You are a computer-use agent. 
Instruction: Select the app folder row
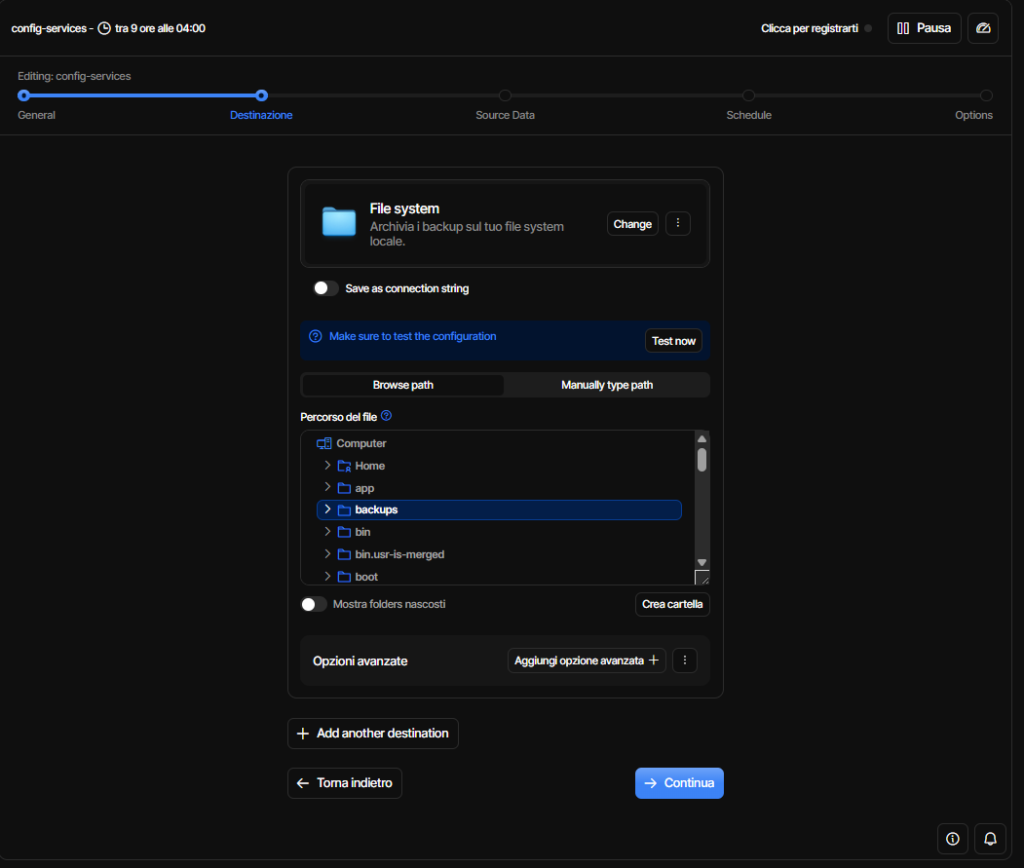point(499,488)
